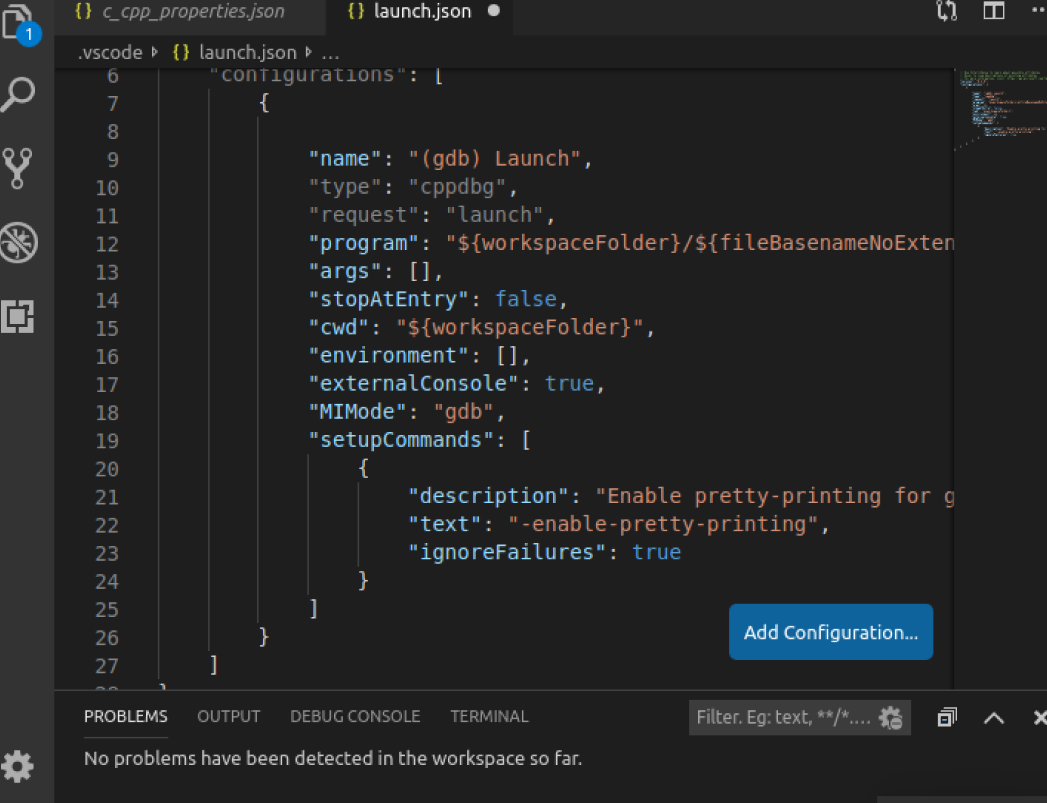Click the ${workspaceFolder} program path value on line 12
This screenshot has height=803, width=1047.
pos(700,243)
